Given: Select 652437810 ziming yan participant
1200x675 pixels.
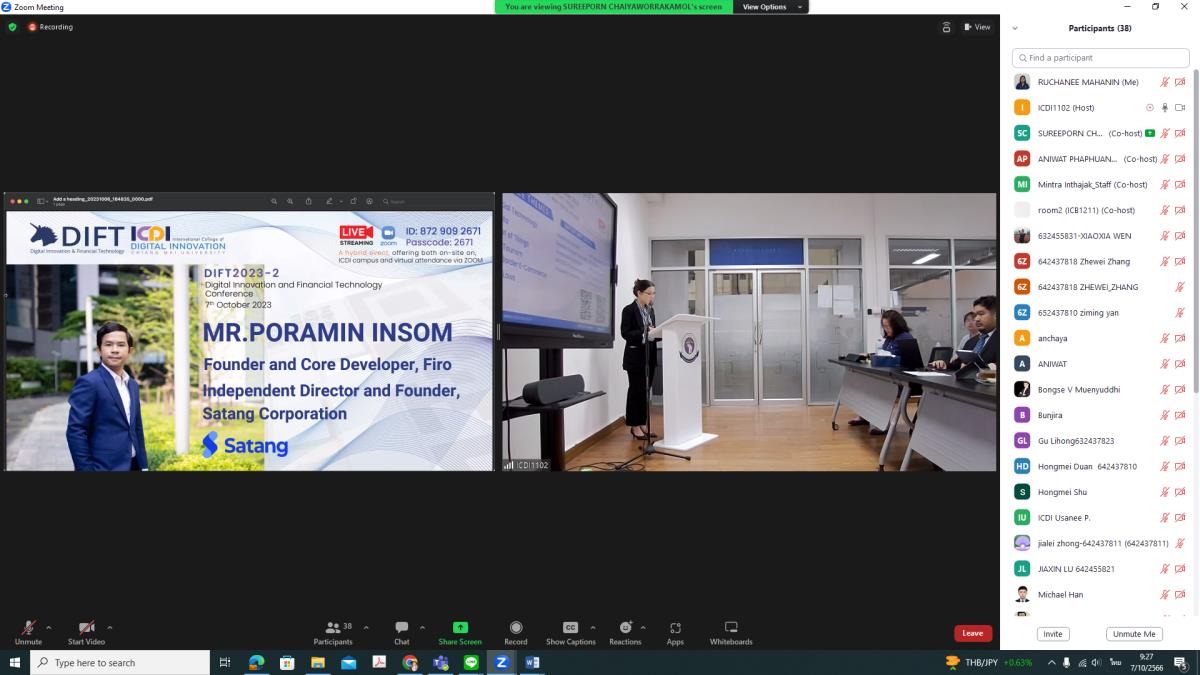Looking at the screenshot, I should click(x=1099, y=312).
